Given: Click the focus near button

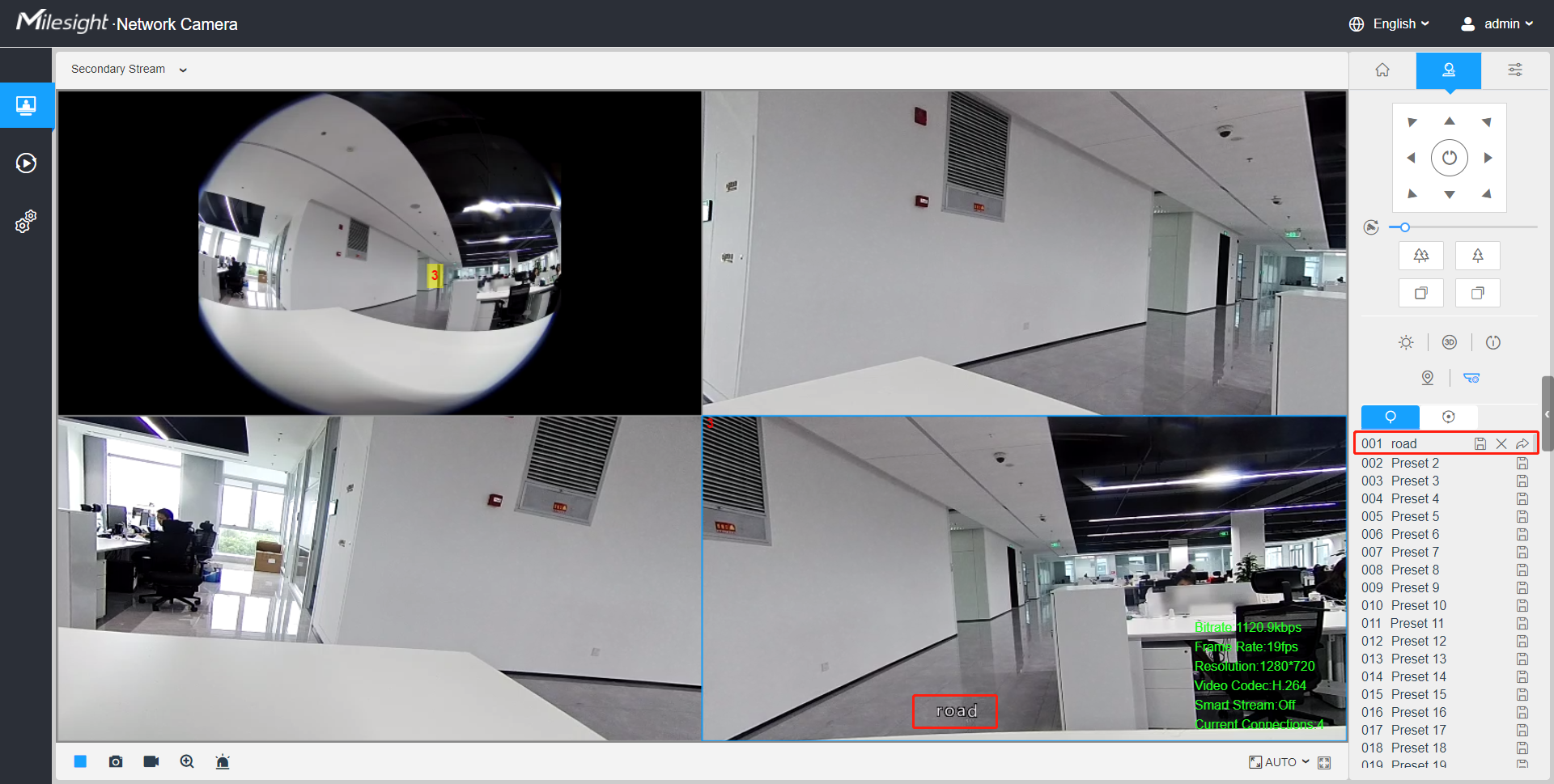Looking at the screenshot, I should click(1421, 293).
